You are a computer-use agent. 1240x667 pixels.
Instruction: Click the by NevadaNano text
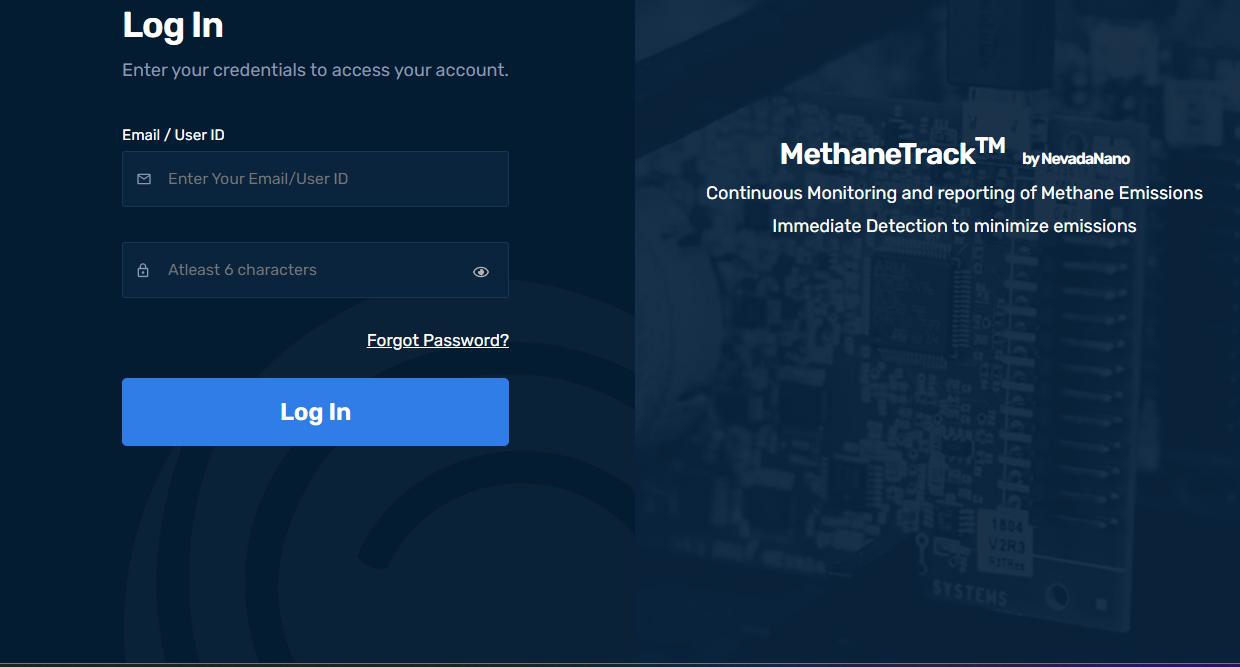[x=1076, y=159]
